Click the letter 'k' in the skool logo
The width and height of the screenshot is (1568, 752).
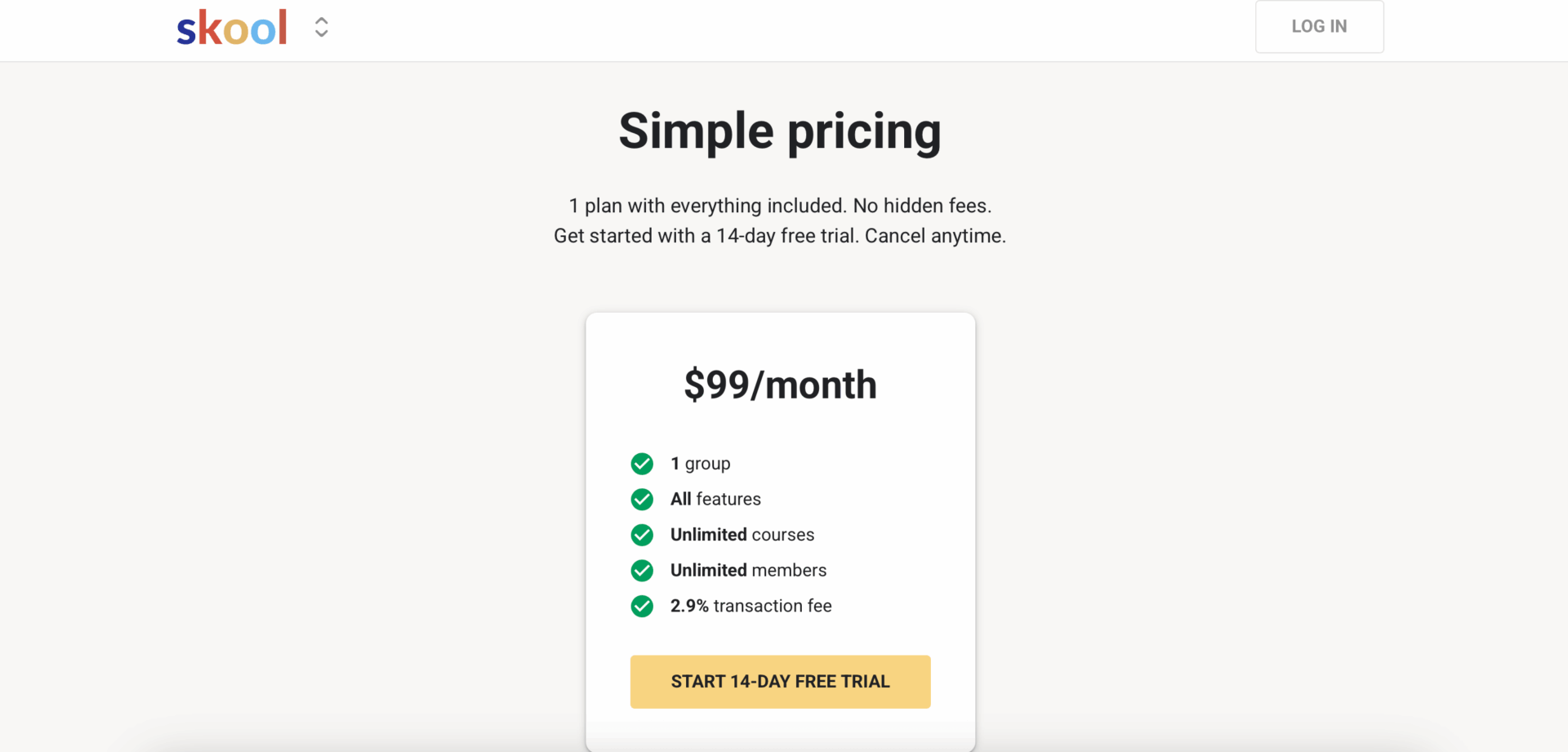(210, 27)
